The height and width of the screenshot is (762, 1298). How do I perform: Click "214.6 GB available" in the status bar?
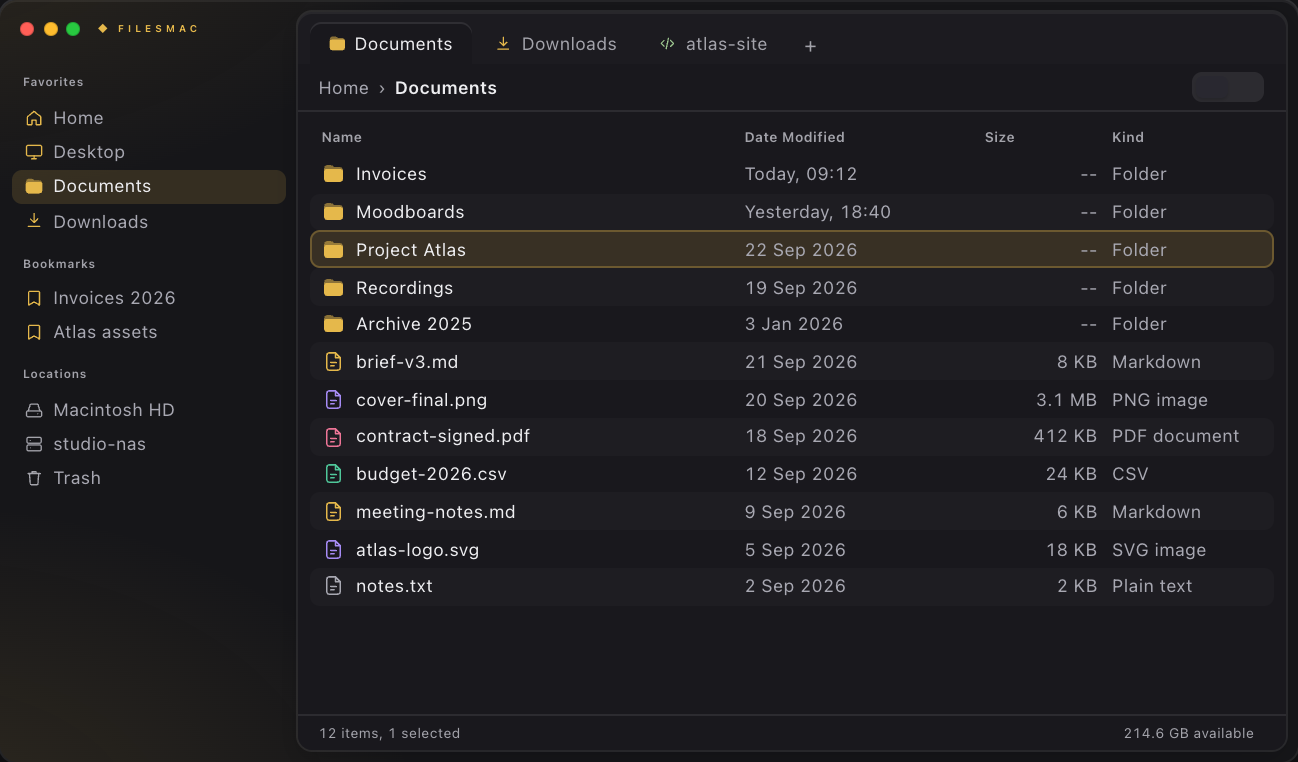tap(1189, 733)
